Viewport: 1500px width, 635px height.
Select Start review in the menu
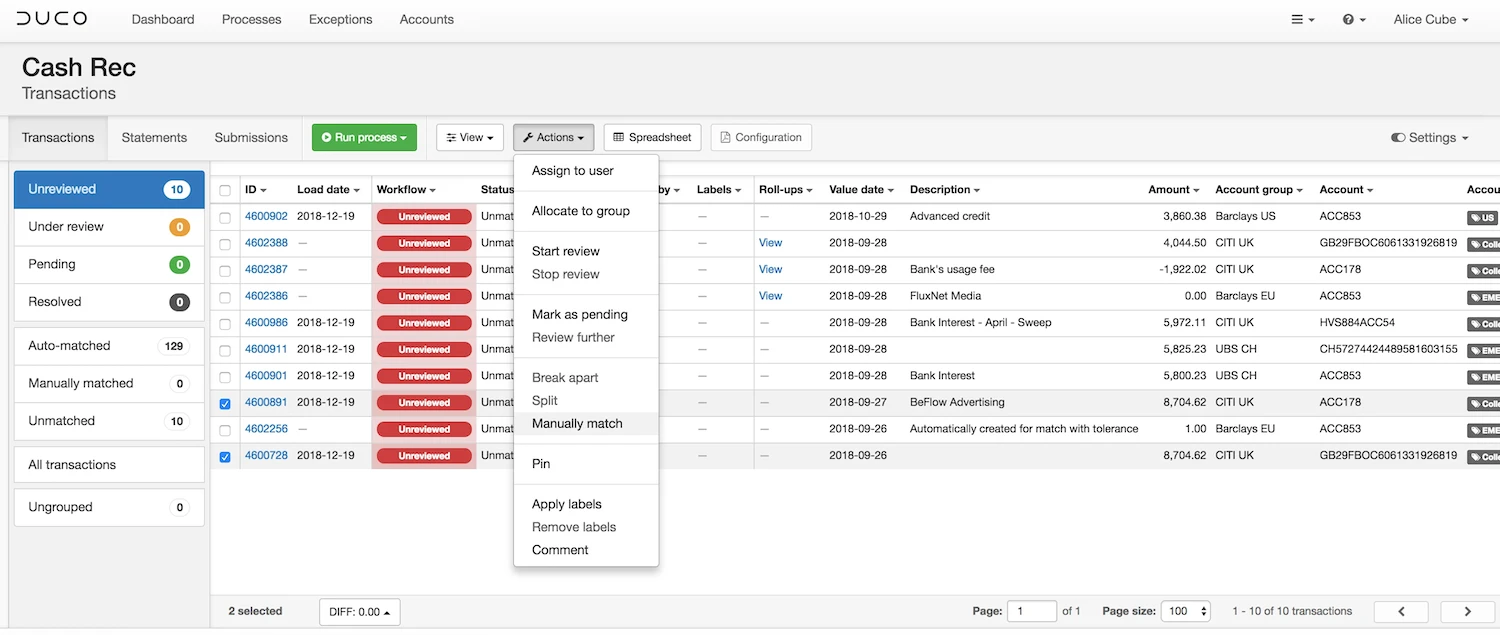[586, 251]
